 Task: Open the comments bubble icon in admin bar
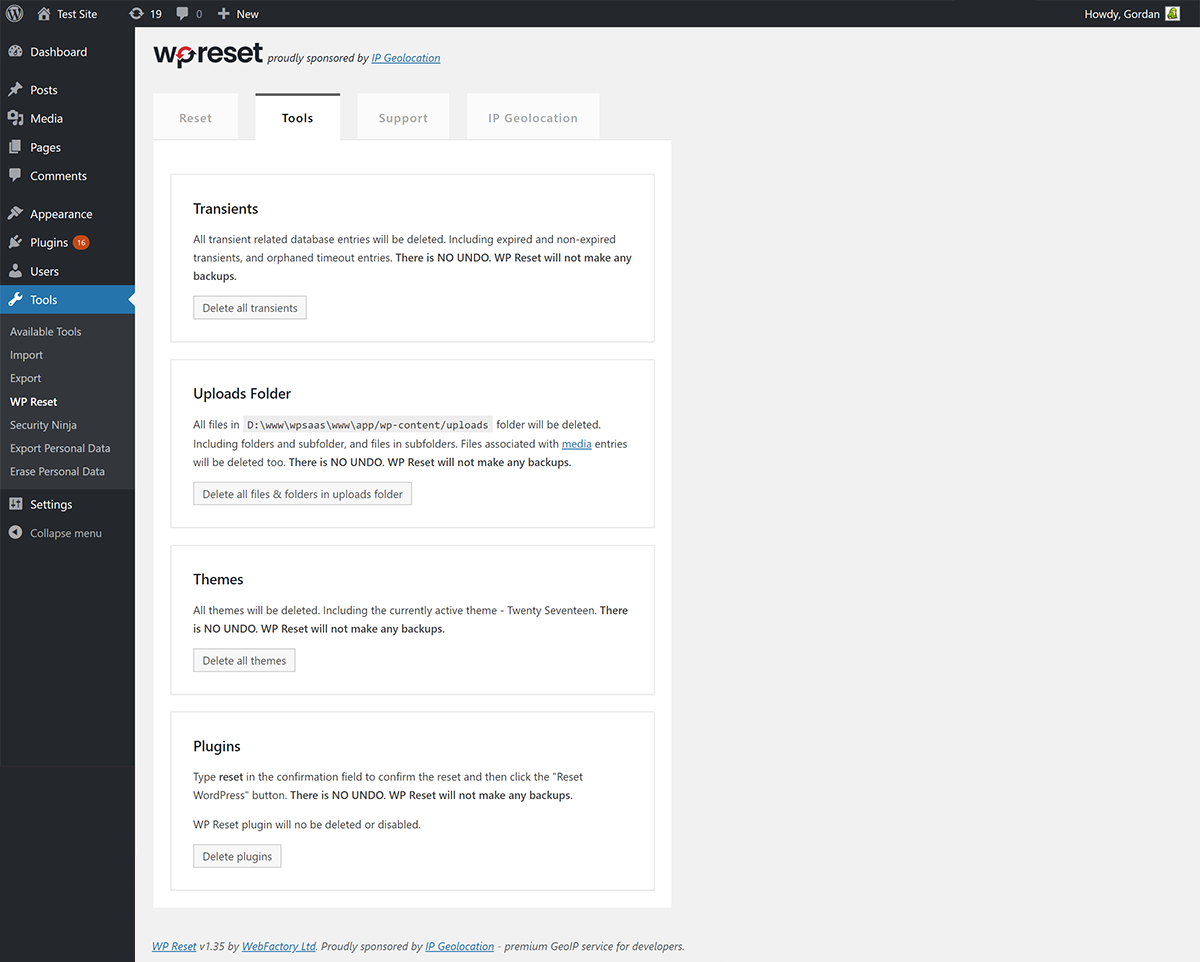182,14
